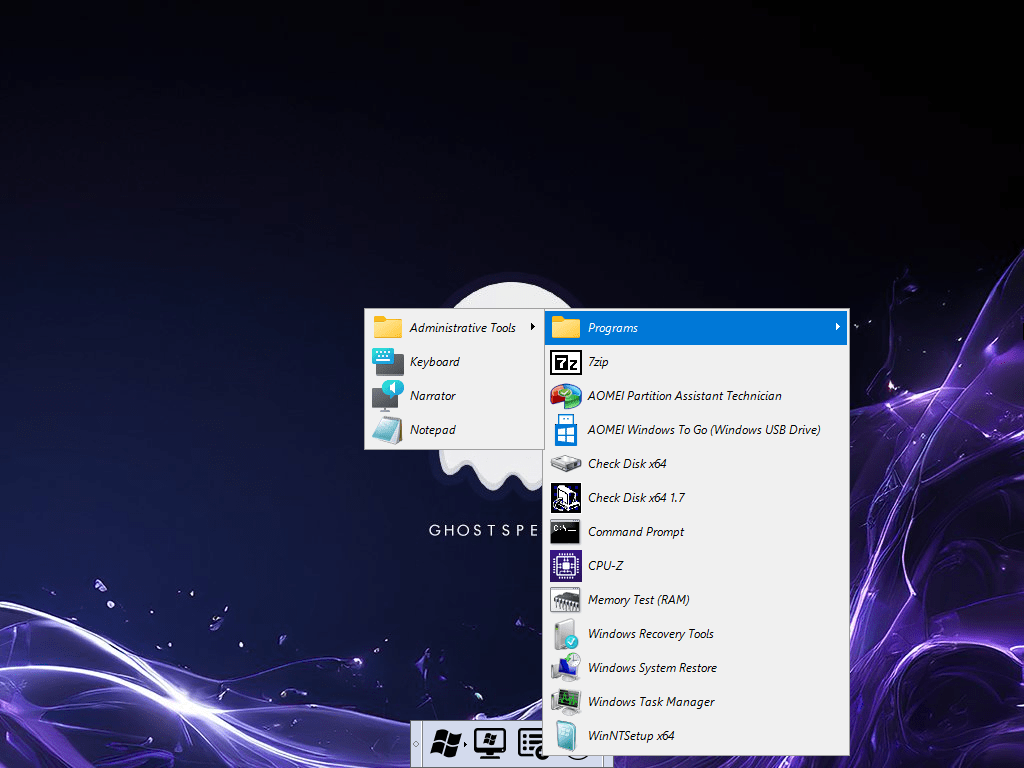Launch Windows System Restore
Image resolution: width=1024 pixels, height=768 pixels.
(653, 667)
